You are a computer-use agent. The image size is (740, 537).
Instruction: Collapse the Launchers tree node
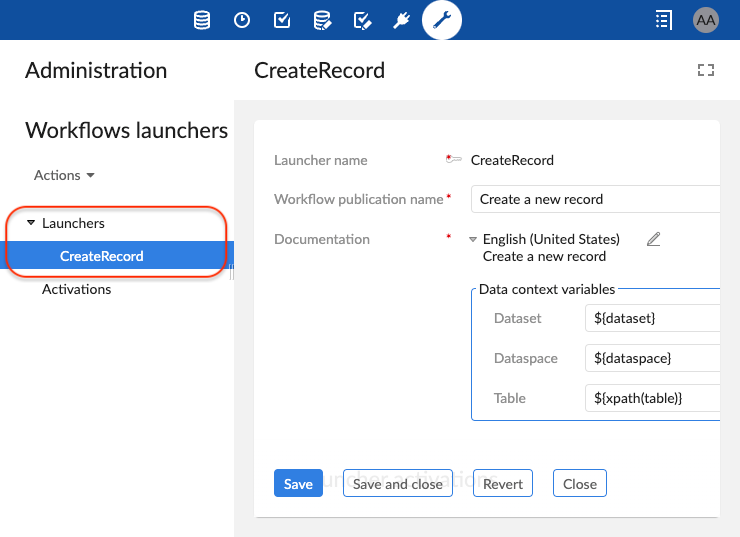pos(31,224)
